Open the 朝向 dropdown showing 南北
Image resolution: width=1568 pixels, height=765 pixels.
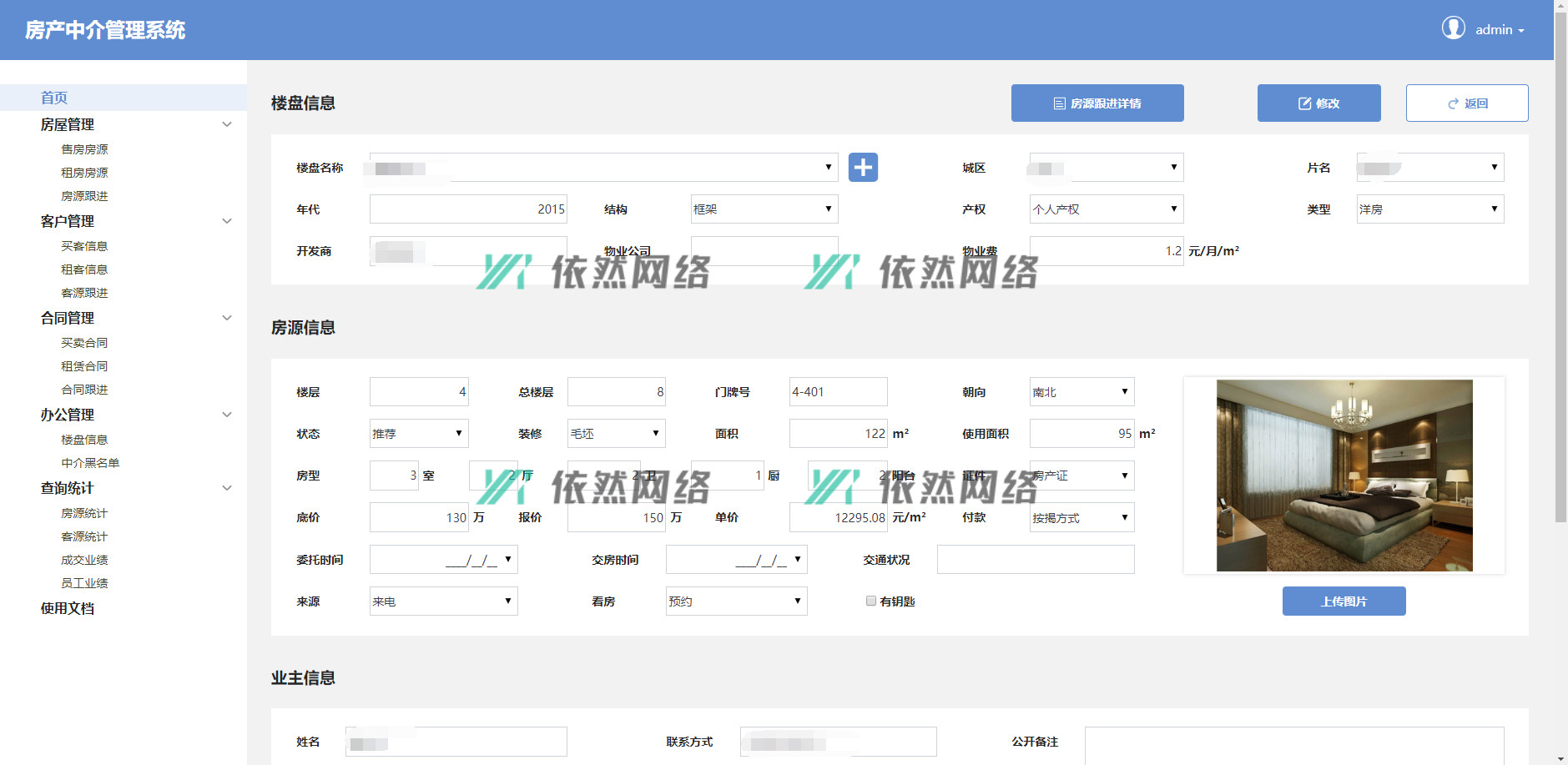point(1081,392)
